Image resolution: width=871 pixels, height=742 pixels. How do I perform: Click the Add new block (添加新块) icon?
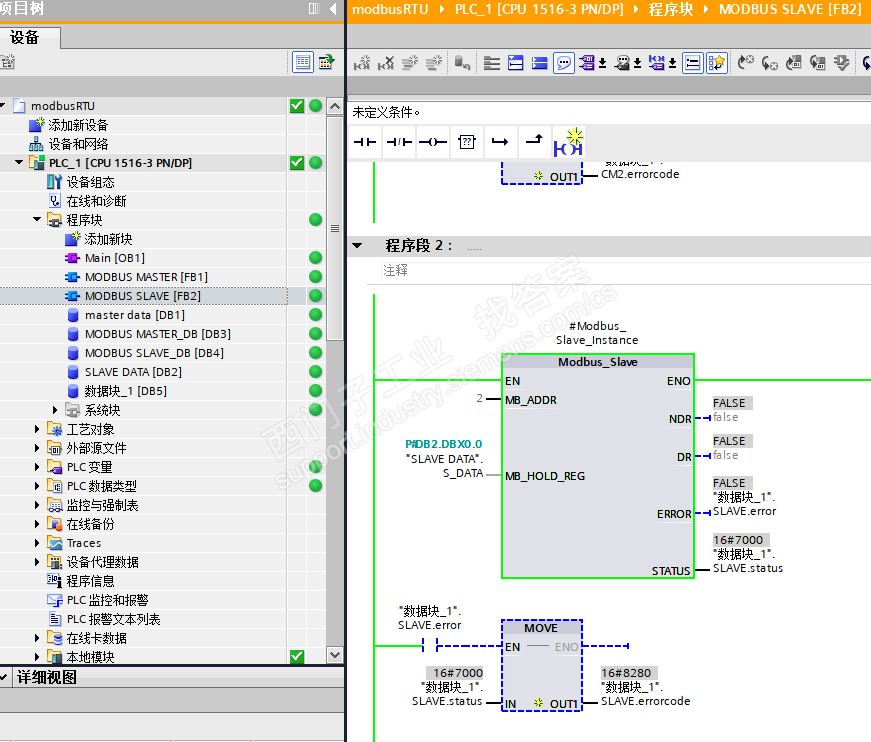click(x=73, y=239)
